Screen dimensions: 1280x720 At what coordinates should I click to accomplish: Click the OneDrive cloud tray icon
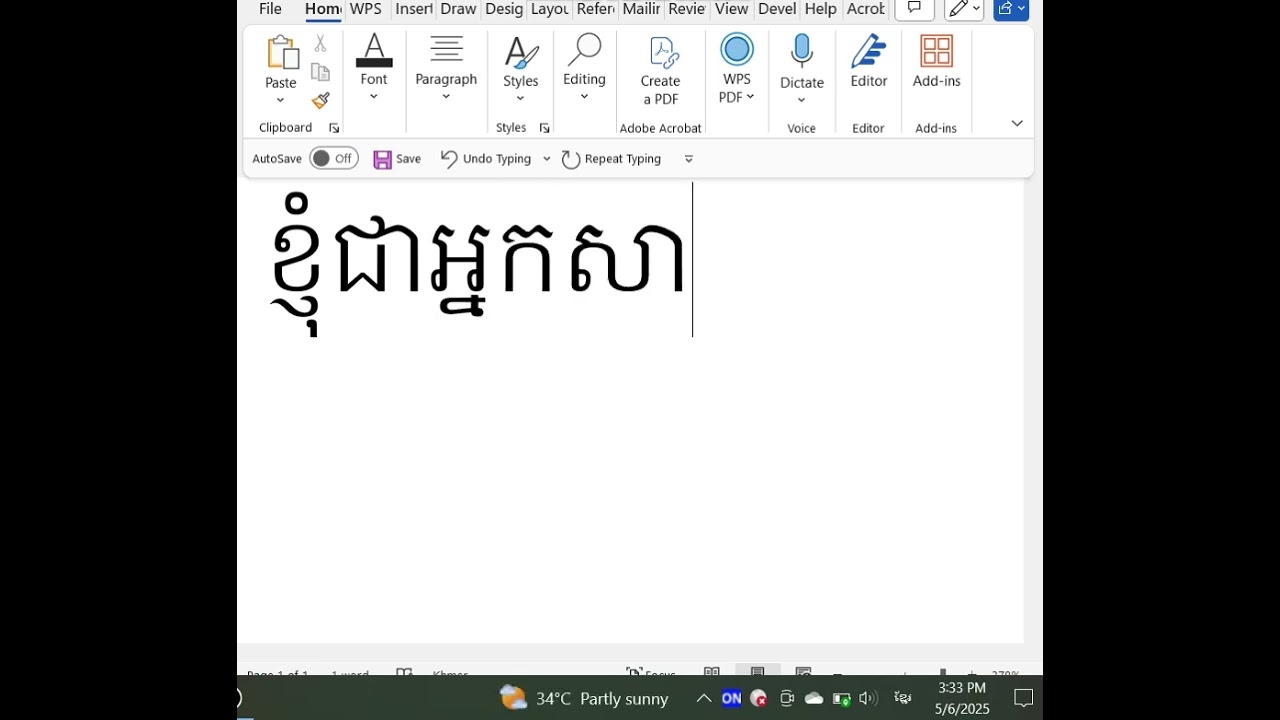814,698
